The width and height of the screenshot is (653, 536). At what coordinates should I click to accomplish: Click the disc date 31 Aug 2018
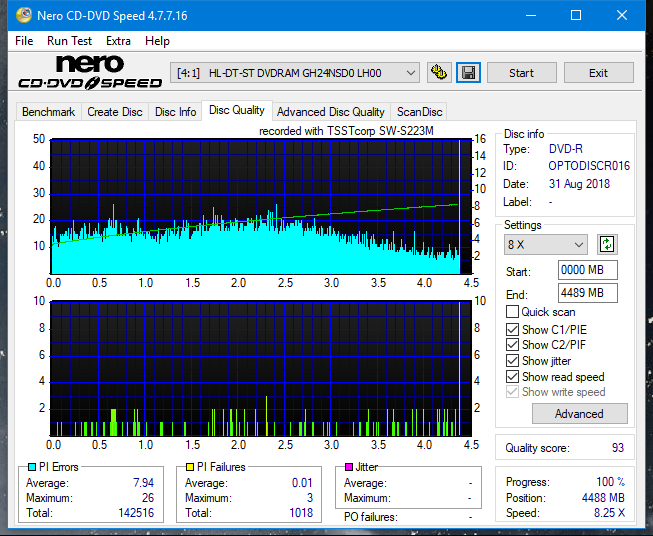click(x=579, y=184)
